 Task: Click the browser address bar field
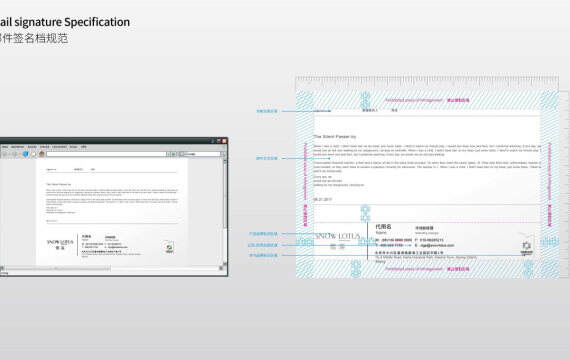click(x=106, y=154)
